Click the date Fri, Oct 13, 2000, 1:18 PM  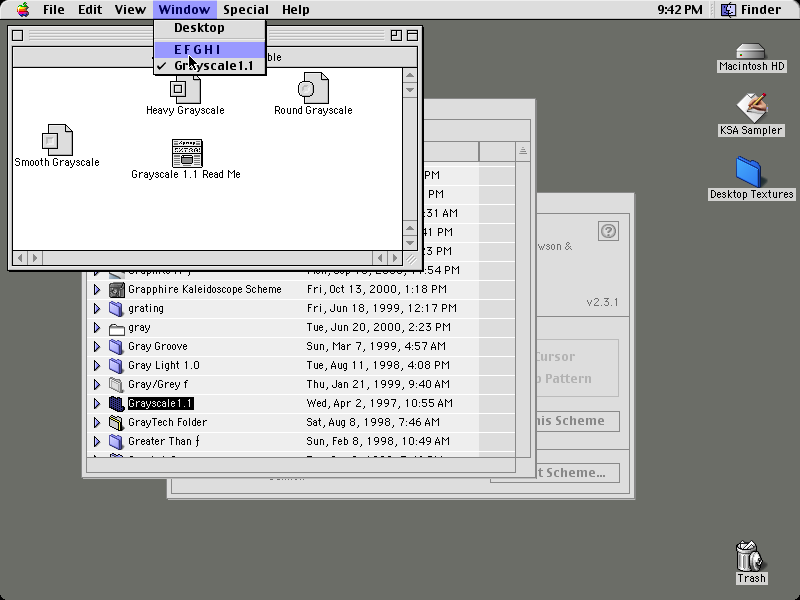(x=377, y=289)
